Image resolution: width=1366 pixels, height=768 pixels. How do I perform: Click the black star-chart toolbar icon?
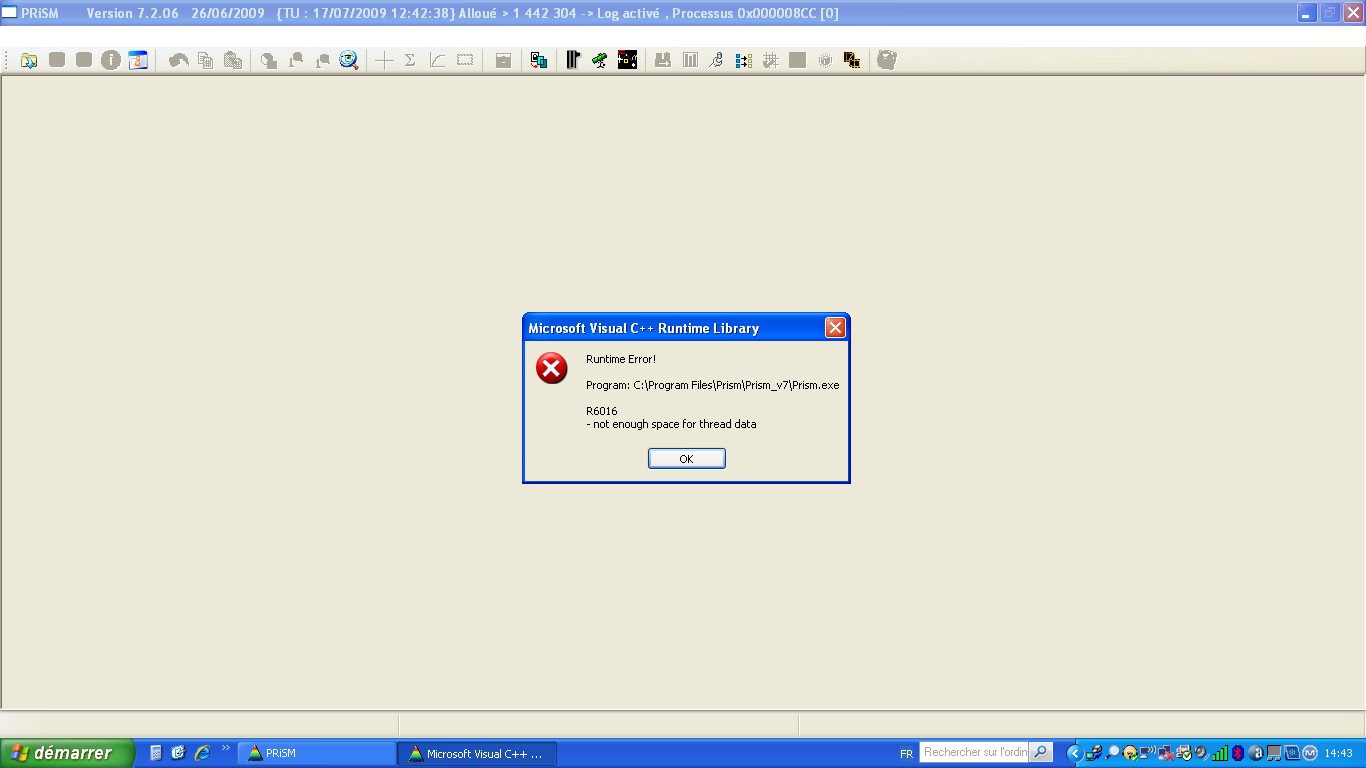627,60
